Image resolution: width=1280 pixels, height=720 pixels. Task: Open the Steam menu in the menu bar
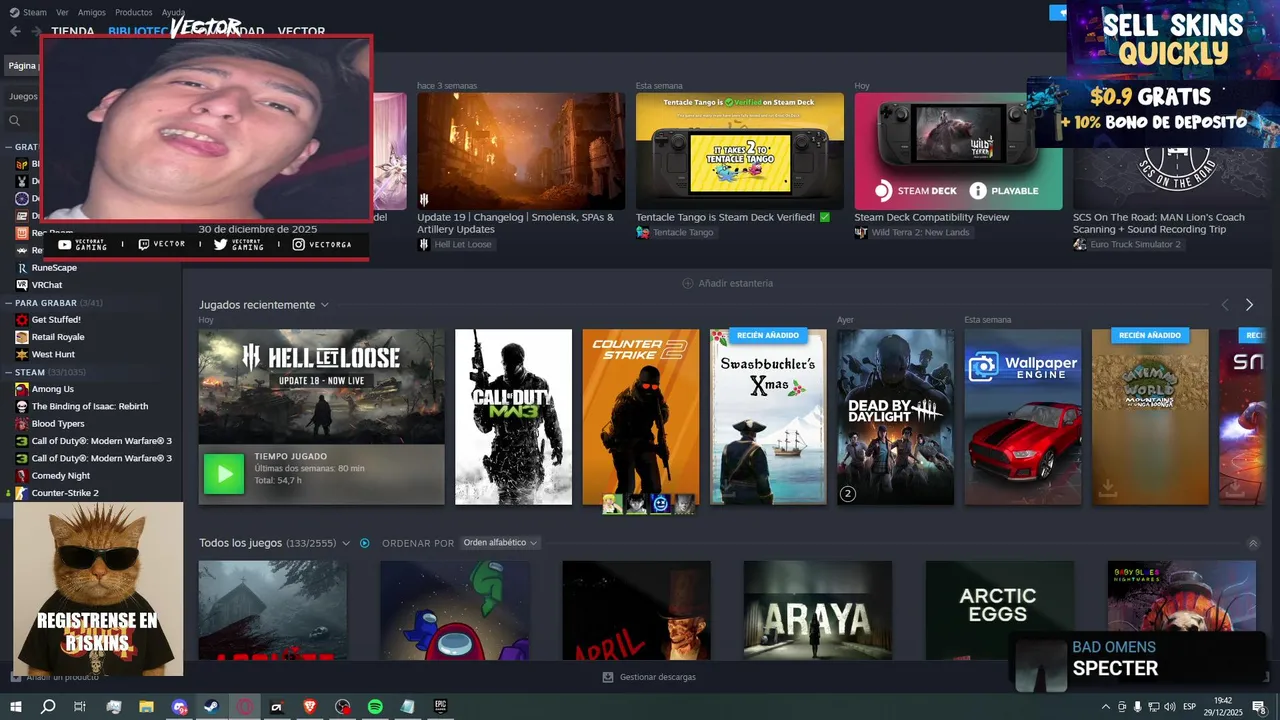tap(29, 12)
